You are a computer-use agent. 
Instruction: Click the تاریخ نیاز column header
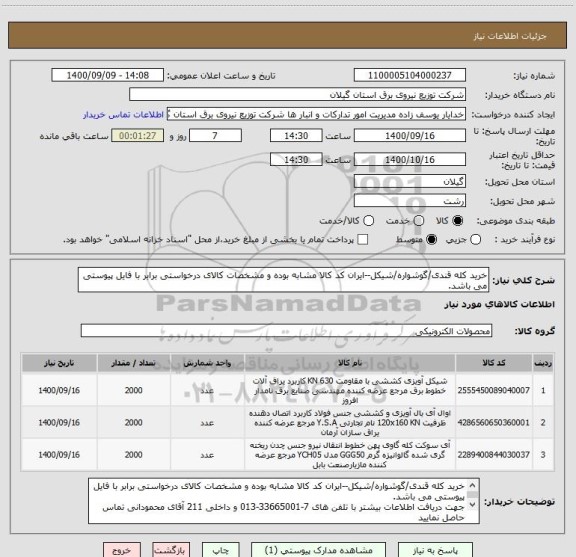[x=59, y=363]
